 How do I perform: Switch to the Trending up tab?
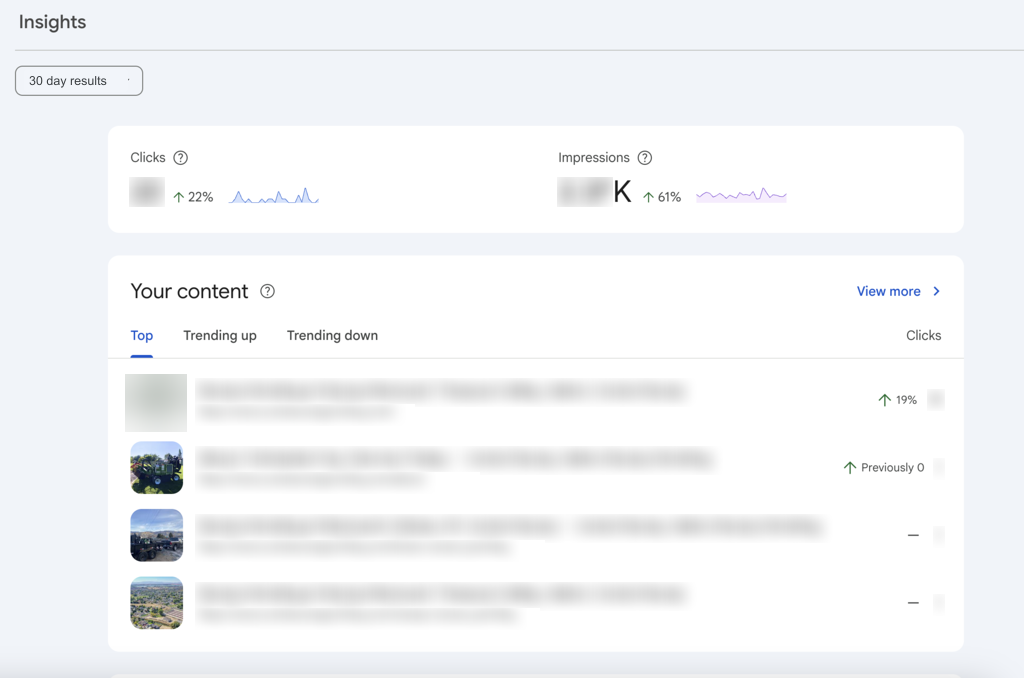[220, 336]
